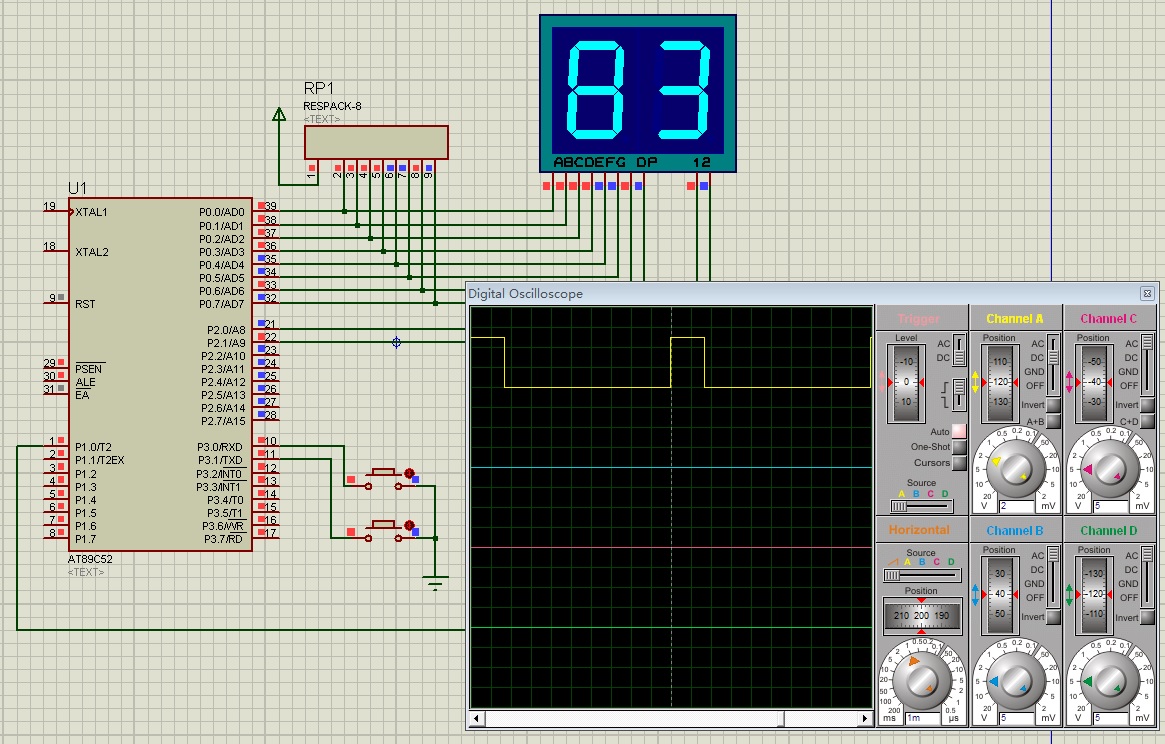The width and height of the screenshot is (1165, 744).
Task: Click the yellow Channel A position arrows
Action: 976,382
